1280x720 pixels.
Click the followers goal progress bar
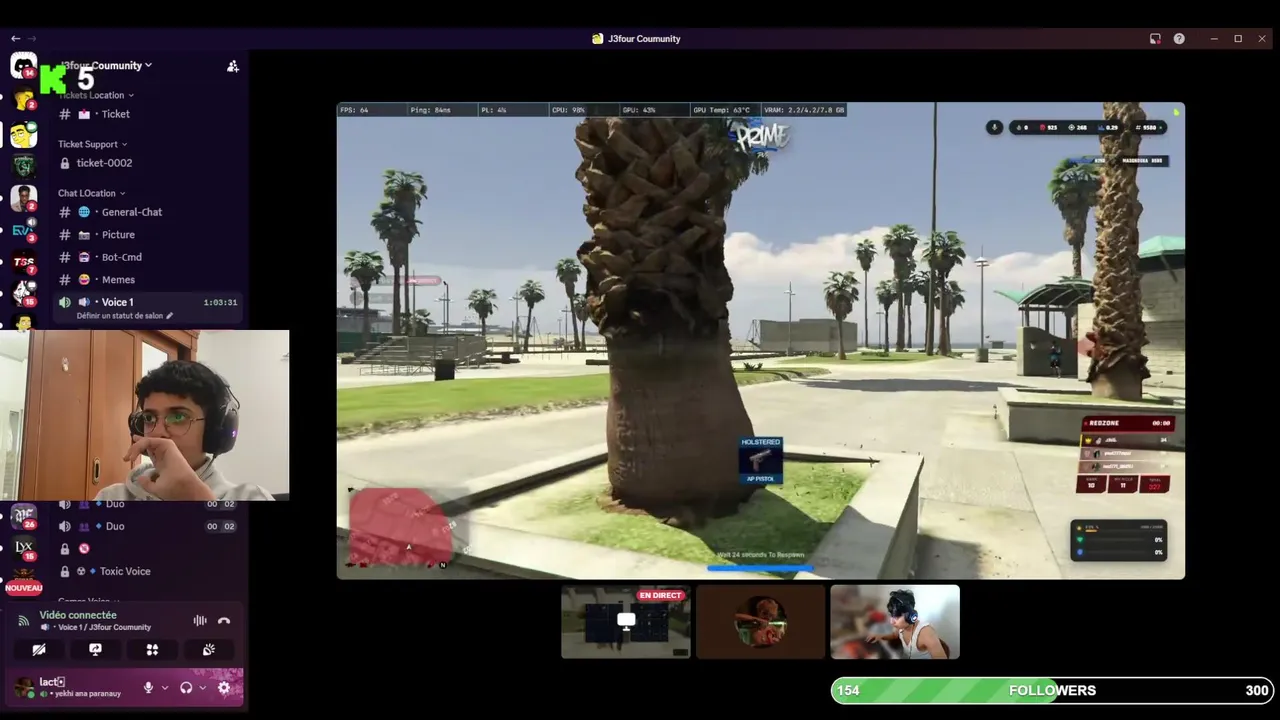point(1052,691)
